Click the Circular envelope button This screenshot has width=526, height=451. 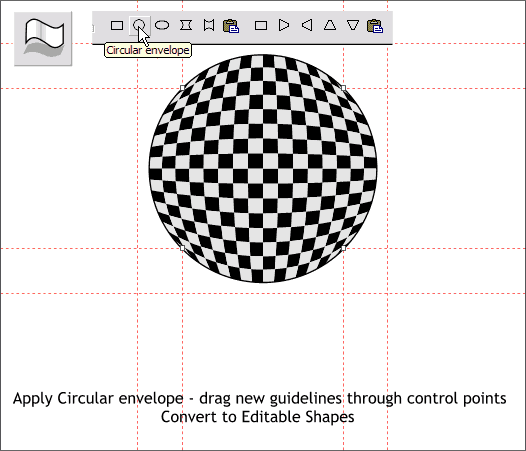coord(139,26)
